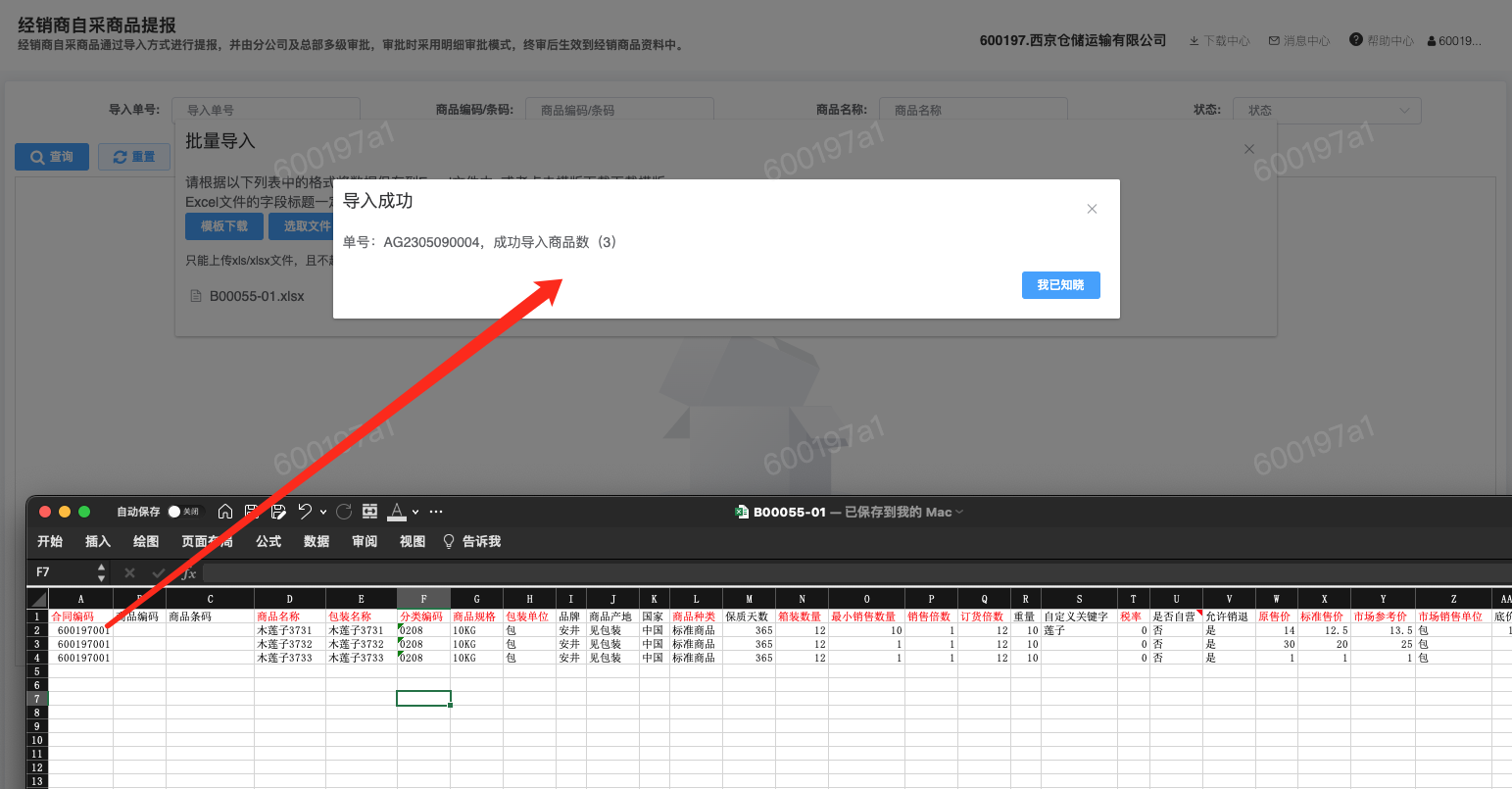Image resolution: width=1512 pixels, height=789 pixels.
Task: Select row 5 header in Excel
Action: tap(37, 671)
